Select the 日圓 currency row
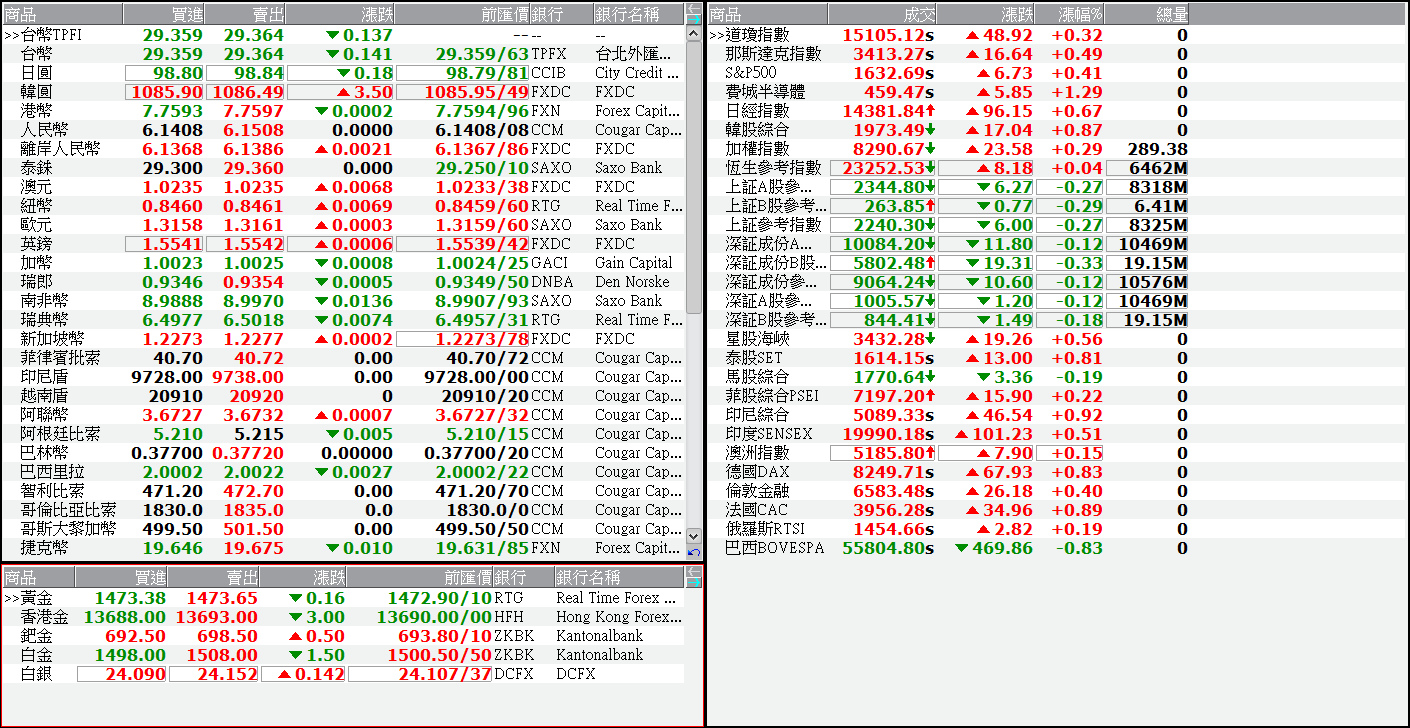This screenshot has height=728, width=1410. (x=343, y=73)
